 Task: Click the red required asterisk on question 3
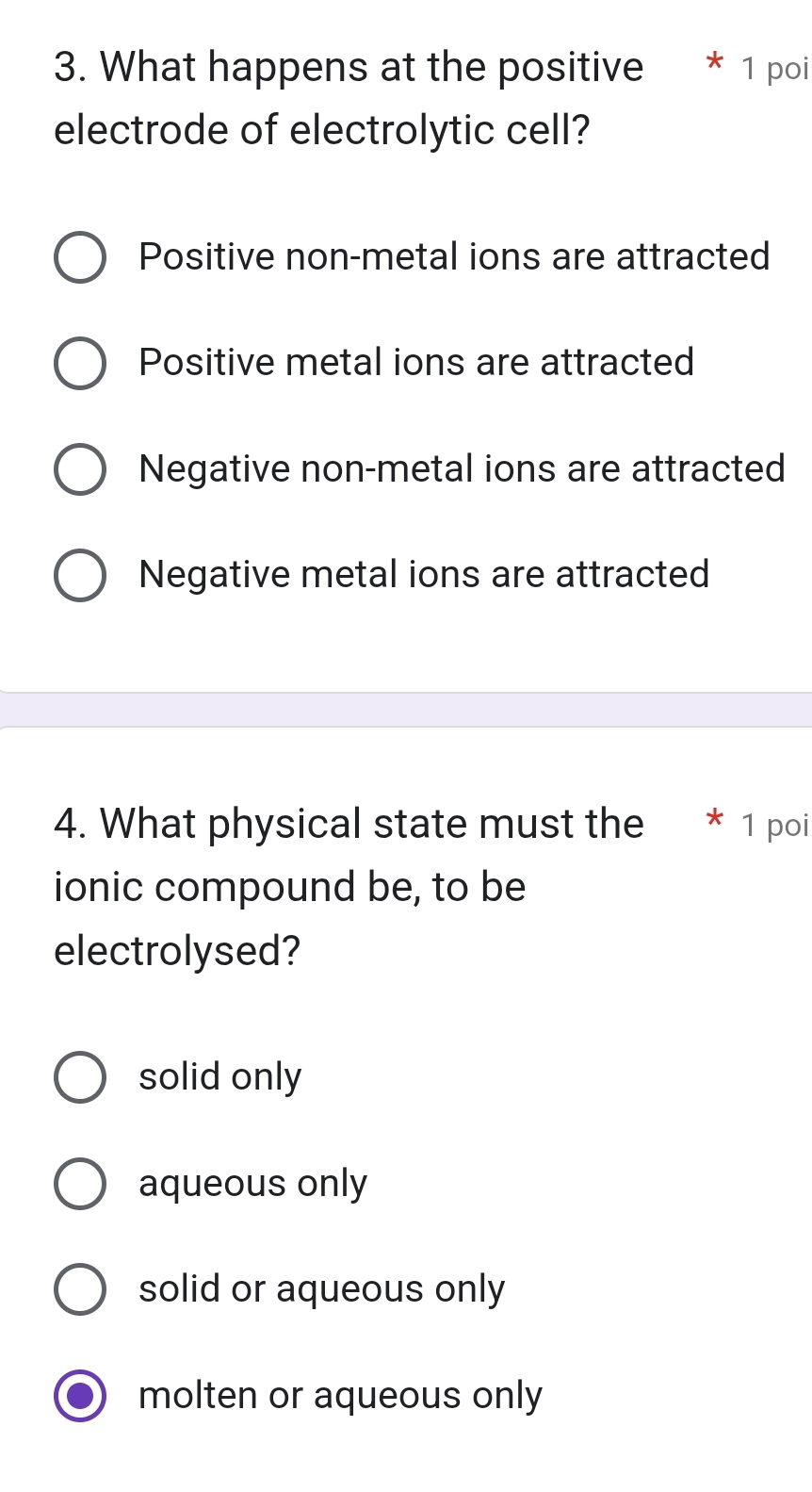[714, 64]
